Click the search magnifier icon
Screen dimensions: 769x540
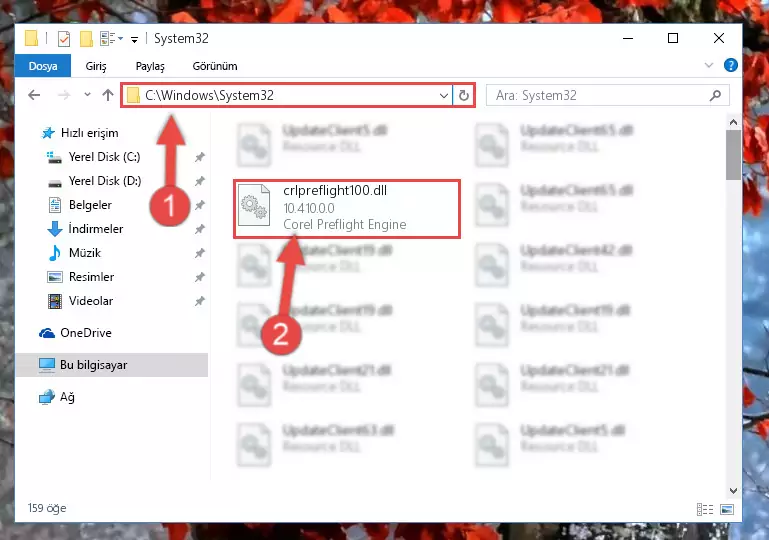pyautogui.click(x=716, y=95)
